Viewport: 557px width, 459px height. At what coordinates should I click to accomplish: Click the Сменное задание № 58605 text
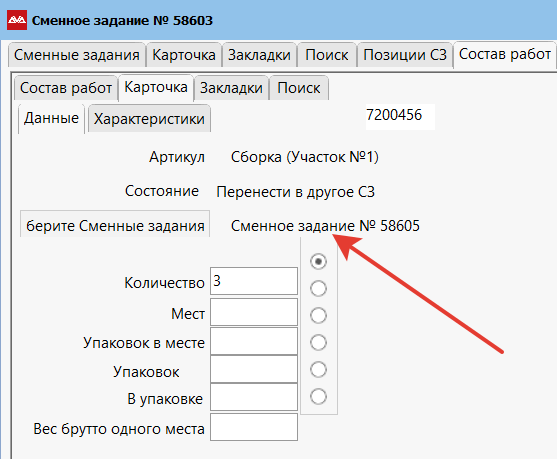click(325, 226)
